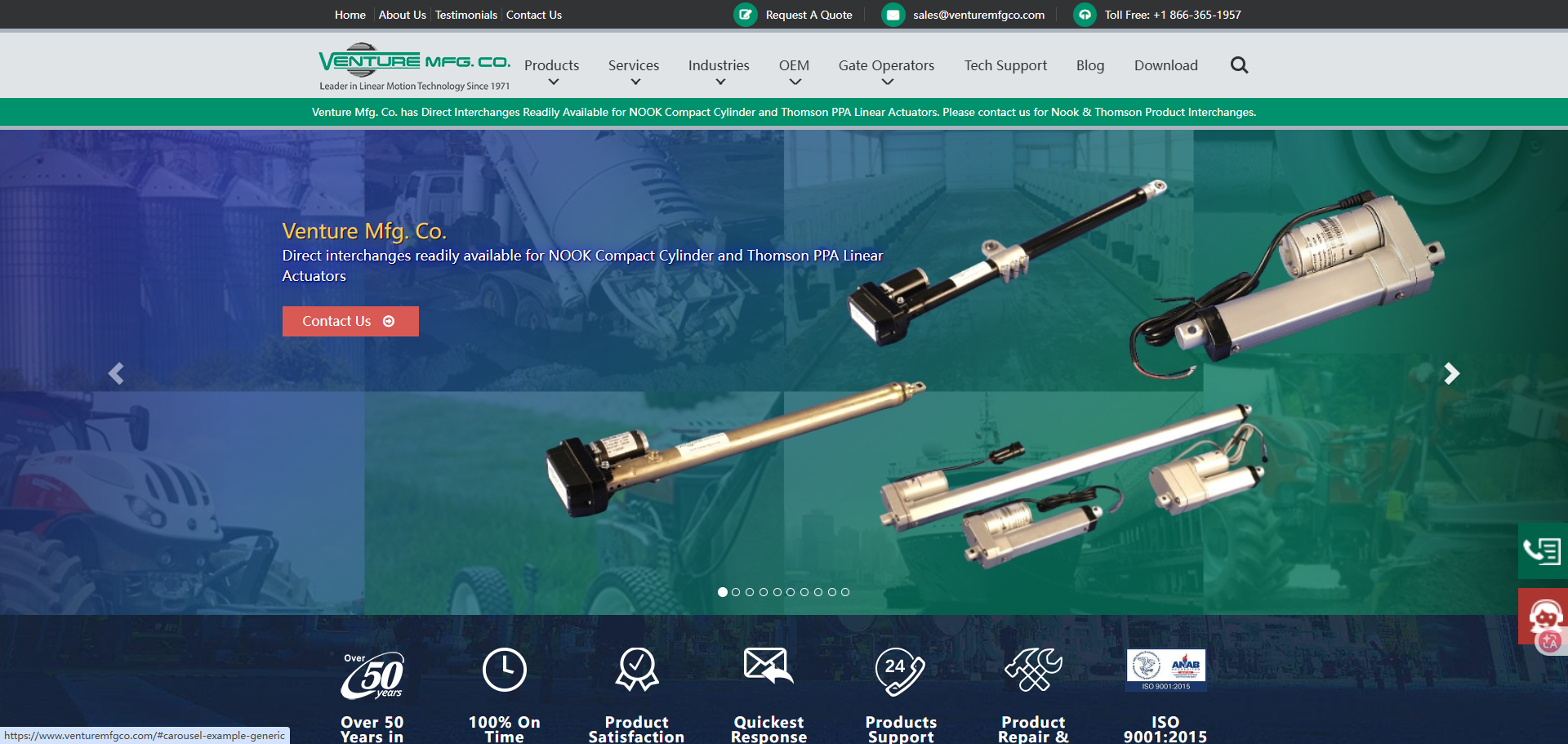Click the Request A Quote edit icon
The height and width of the screenshot is (744, 1568).
pyautogui.click(x=745, y=15)
